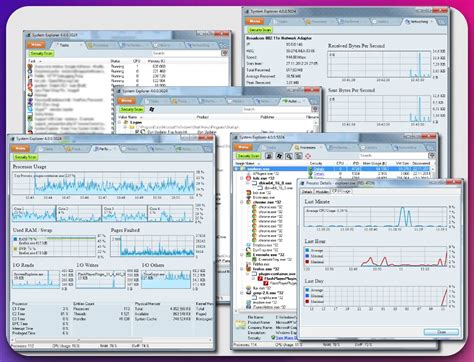Sort by Publisher column in Autoruns window
The height and width of the screenshot is (362, 474).
coord(267,117)
